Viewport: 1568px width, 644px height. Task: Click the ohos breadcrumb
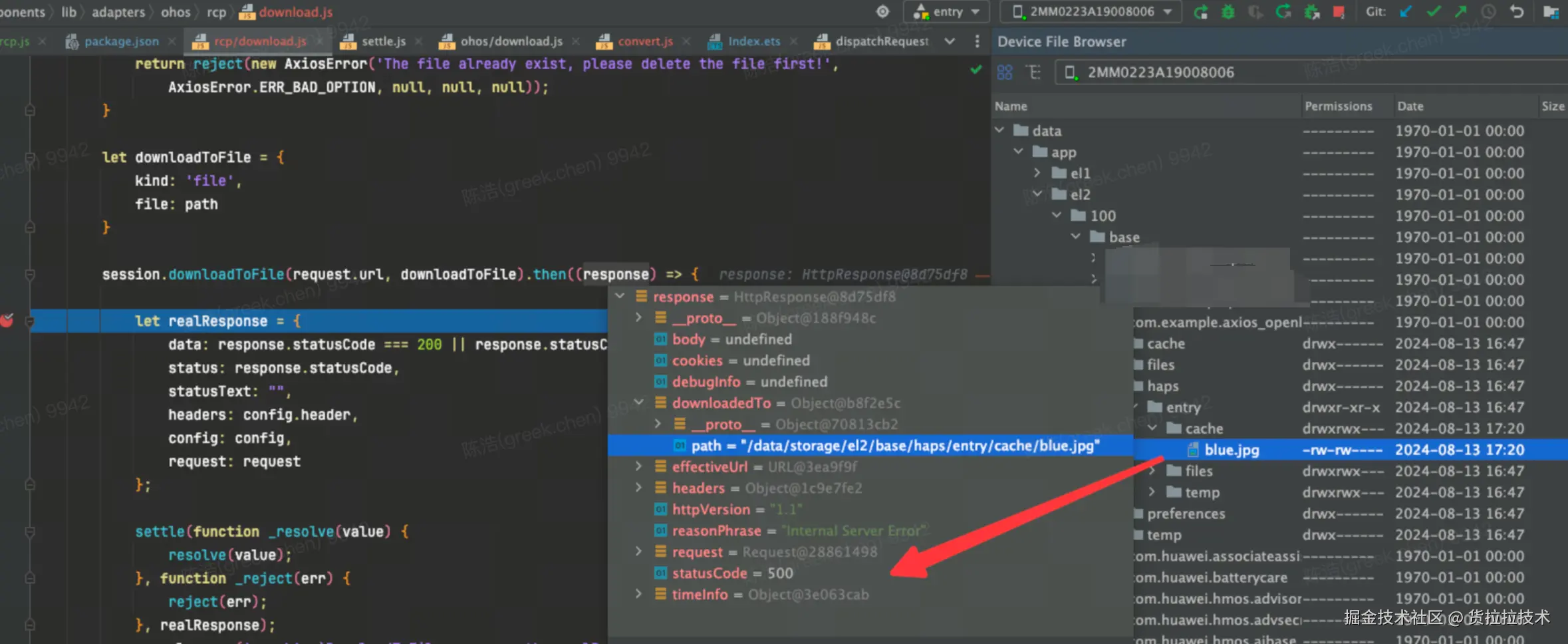(176, 12)
